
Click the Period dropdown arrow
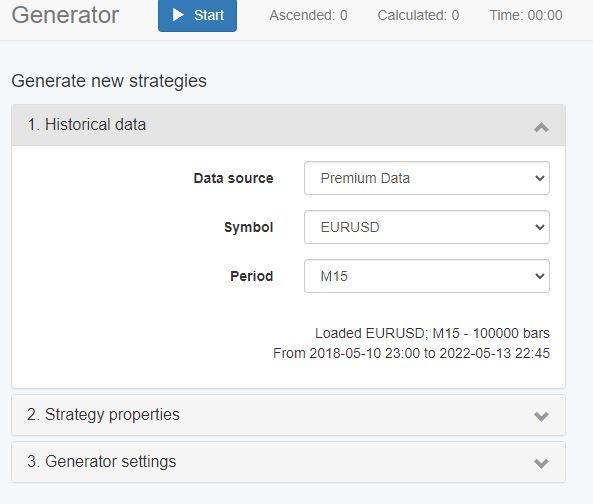click(540, 276)
